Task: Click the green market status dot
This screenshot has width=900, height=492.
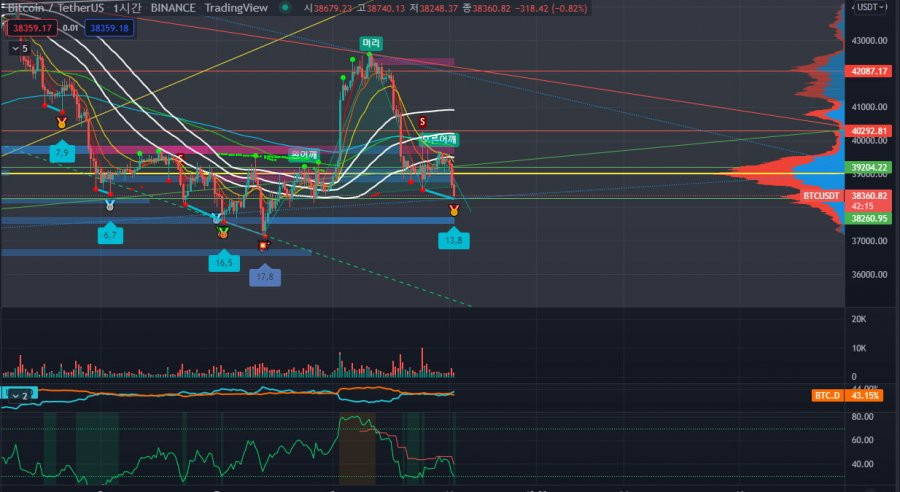Action: point(285,8)
